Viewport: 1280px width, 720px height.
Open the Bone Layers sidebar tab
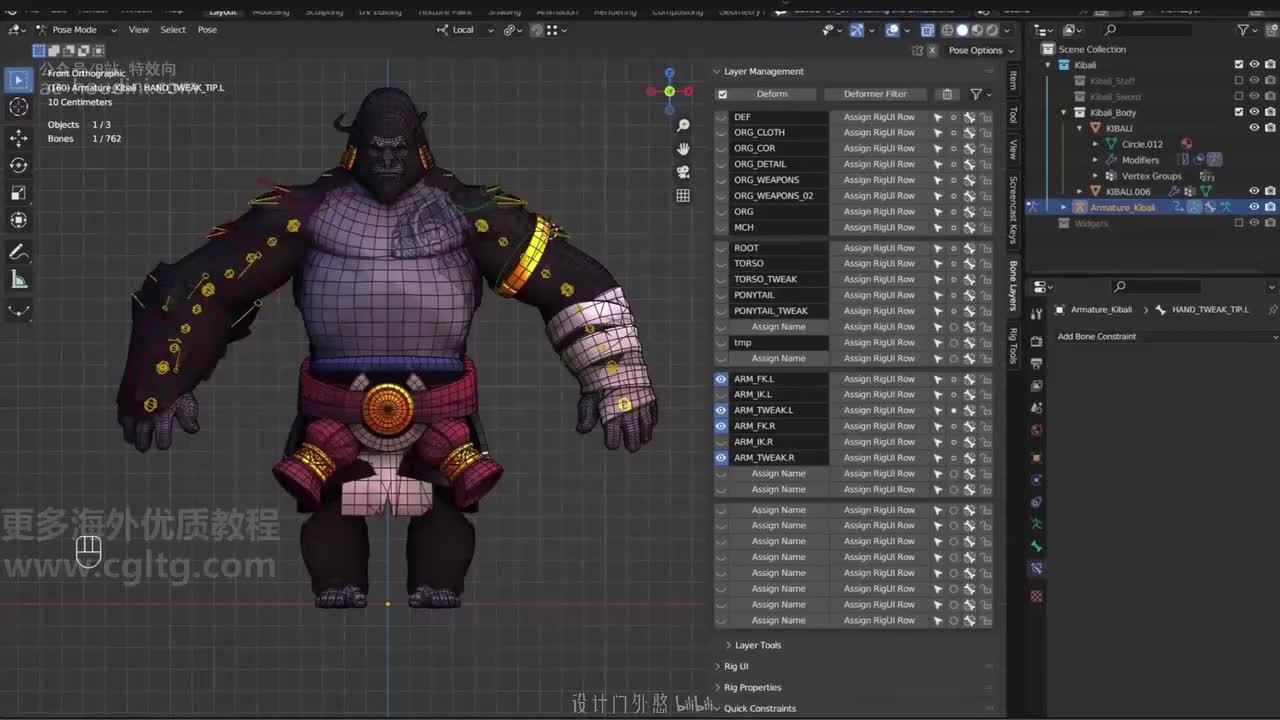[1013, 285]
